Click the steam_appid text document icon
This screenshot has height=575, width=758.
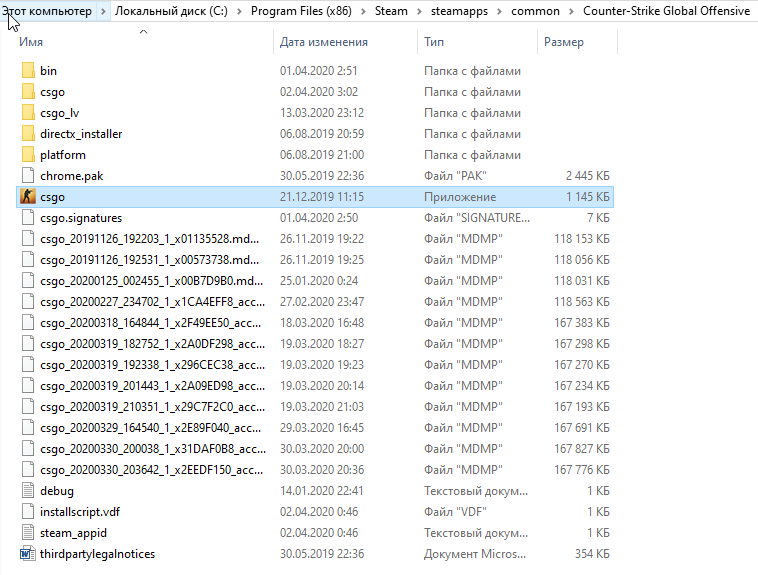click(28, 533)
